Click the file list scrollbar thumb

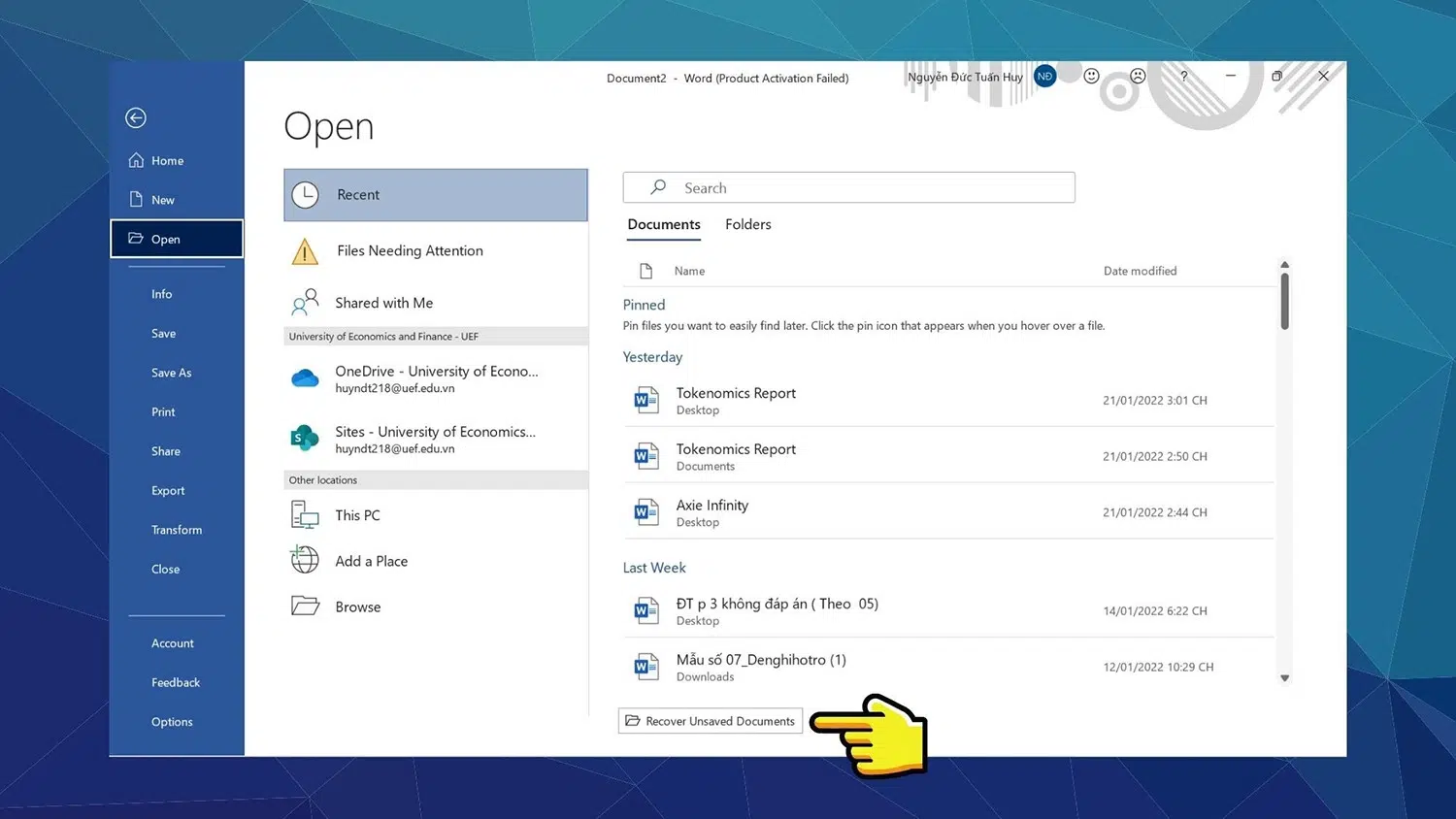[1284, 301]
